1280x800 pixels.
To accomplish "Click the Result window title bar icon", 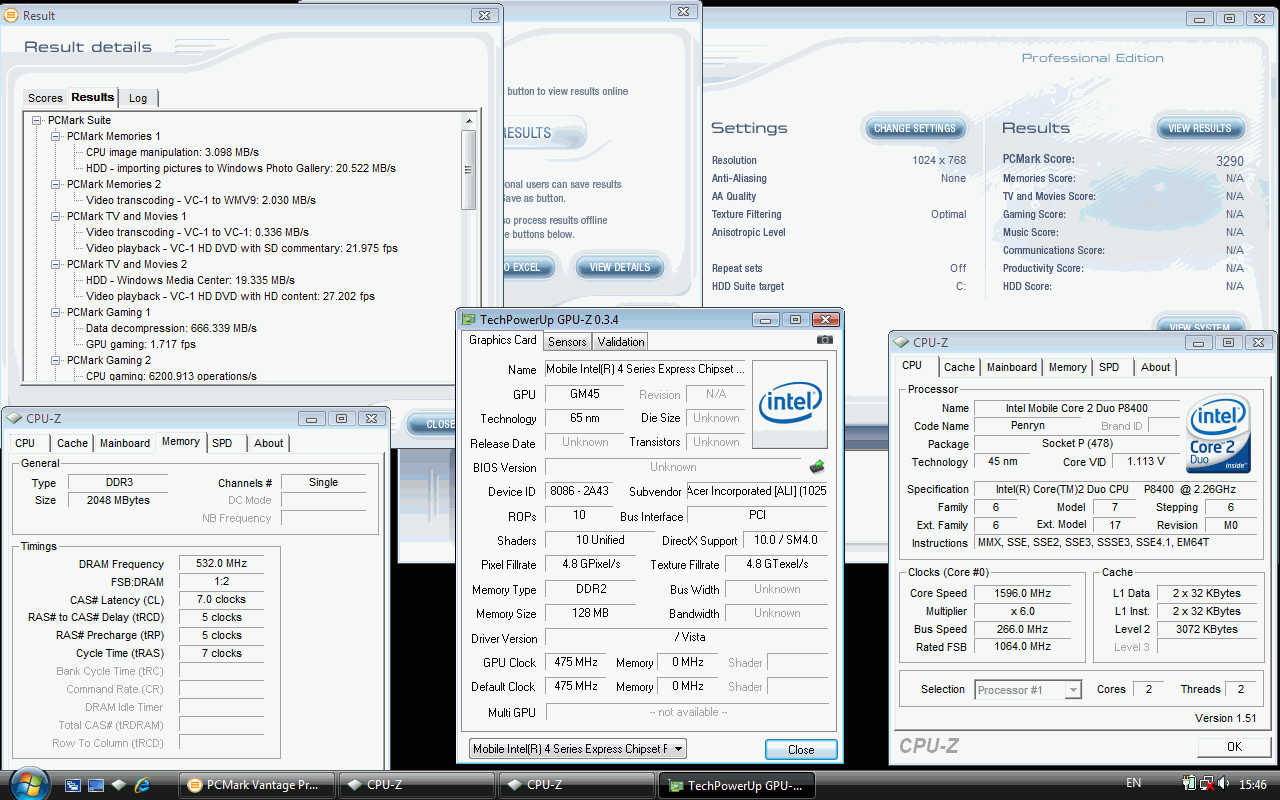I will [x=13, y=16].
